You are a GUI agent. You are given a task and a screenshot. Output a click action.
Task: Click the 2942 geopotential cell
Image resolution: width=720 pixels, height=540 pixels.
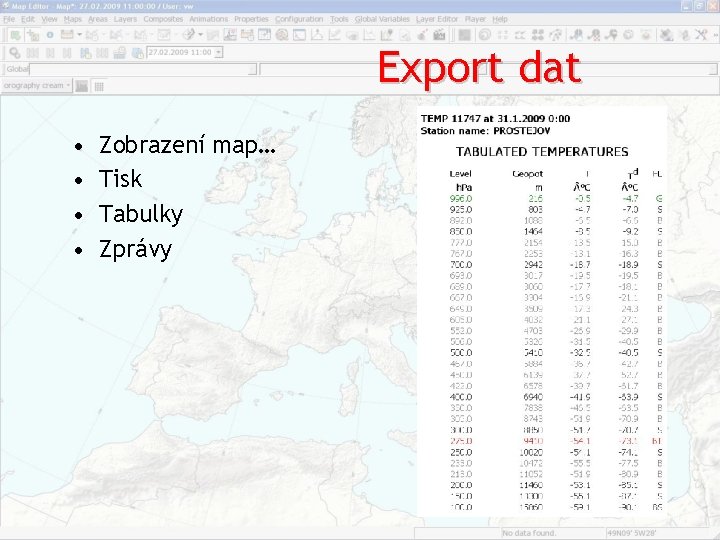[534, 265]
